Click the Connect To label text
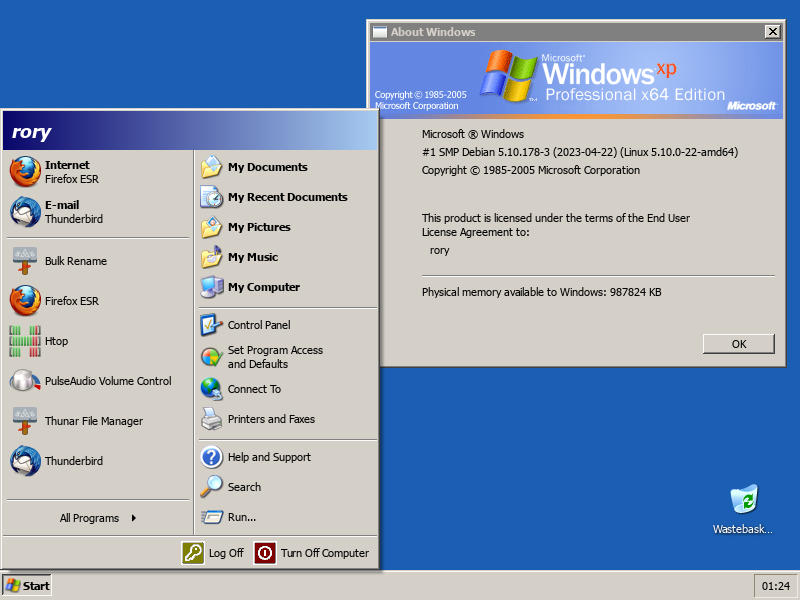 tap(254, 389)
